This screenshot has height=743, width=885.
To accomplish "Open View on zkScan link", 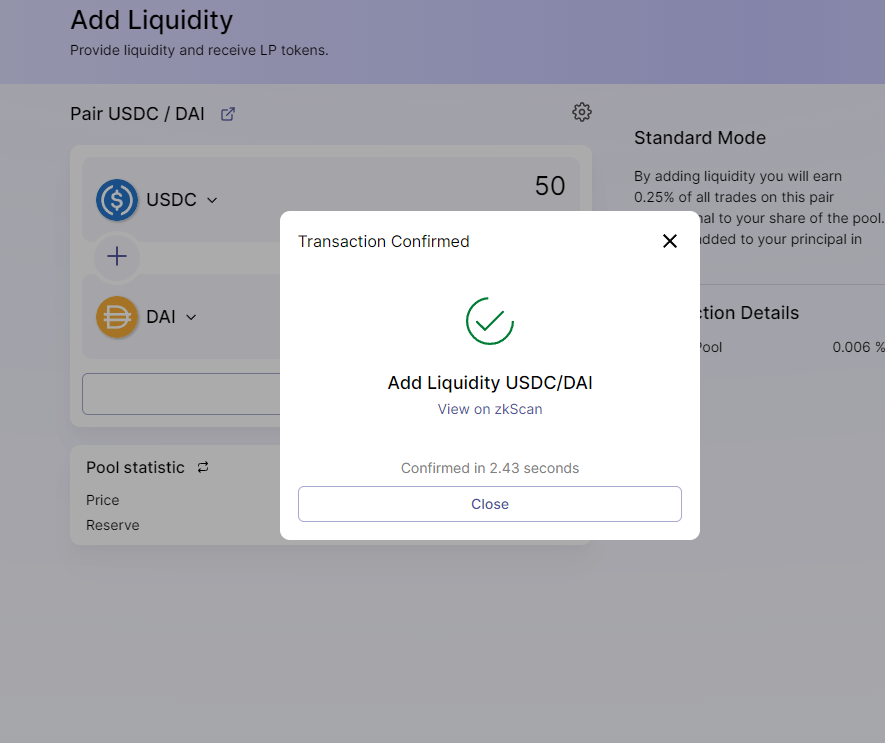I will coord(489,409).
